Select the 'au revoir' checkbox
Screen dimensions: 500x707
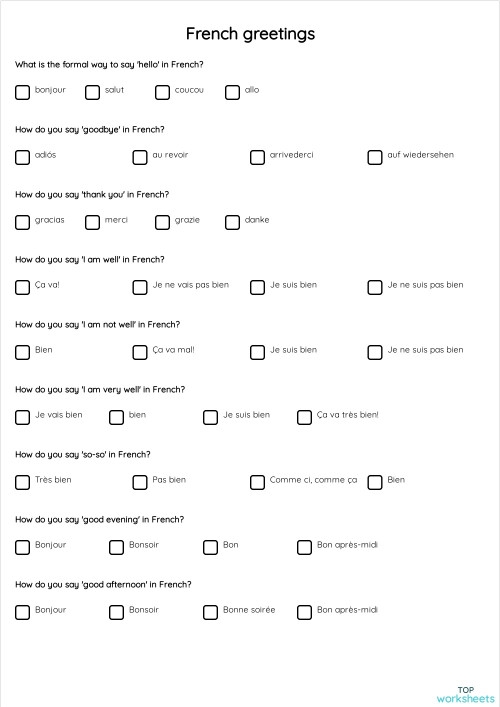tap(140, 157)
